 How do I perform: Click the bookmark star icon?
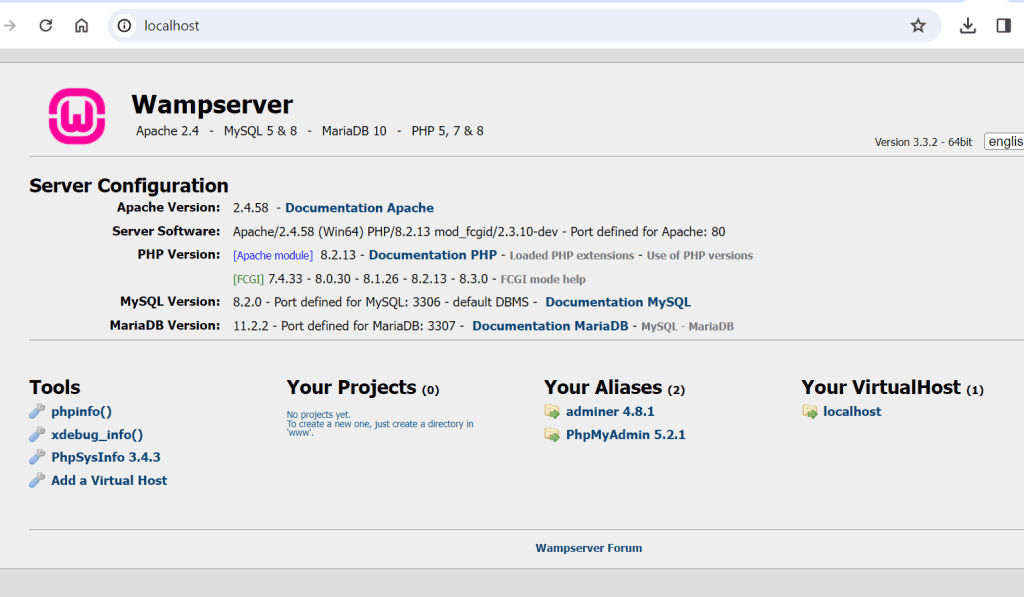[x=918, y=25]
